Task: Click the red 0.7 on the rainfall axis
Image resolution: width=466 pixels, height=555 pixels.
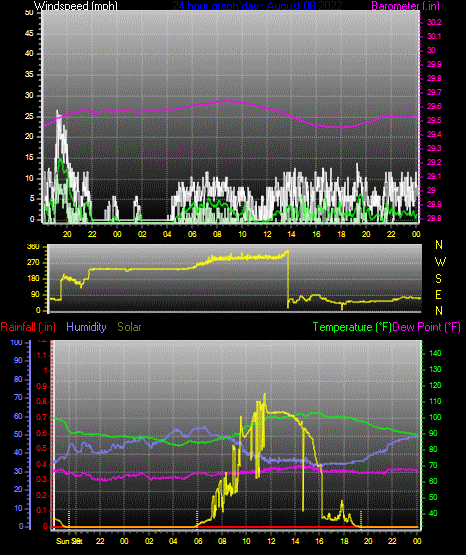Action: 42,418
